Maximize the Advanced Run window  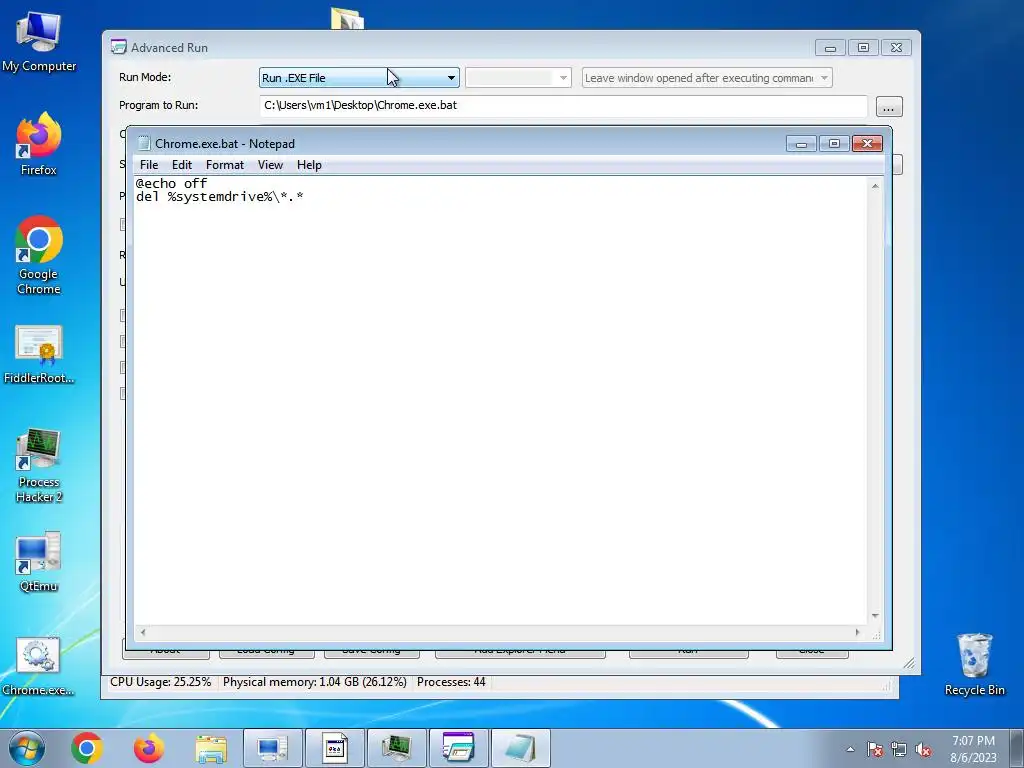pyautogui.click(x=863, y=48)
